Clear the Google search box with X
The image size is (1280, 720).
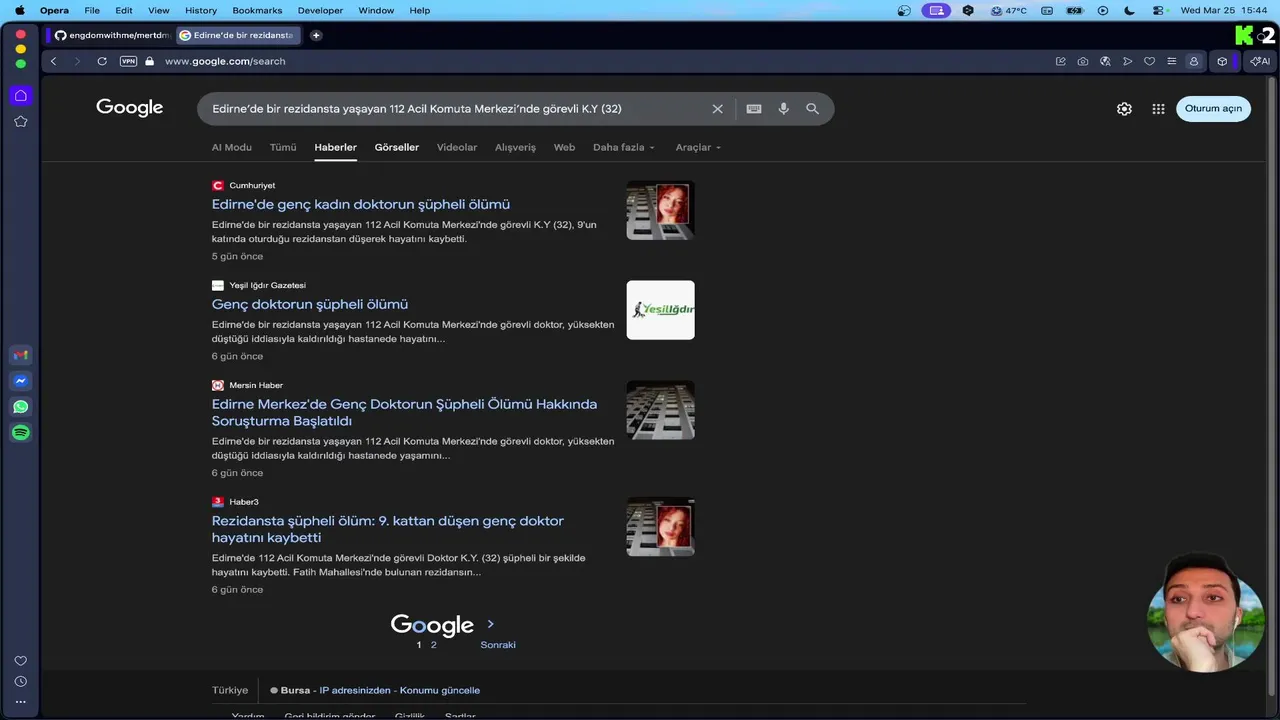tap(717, 109)
